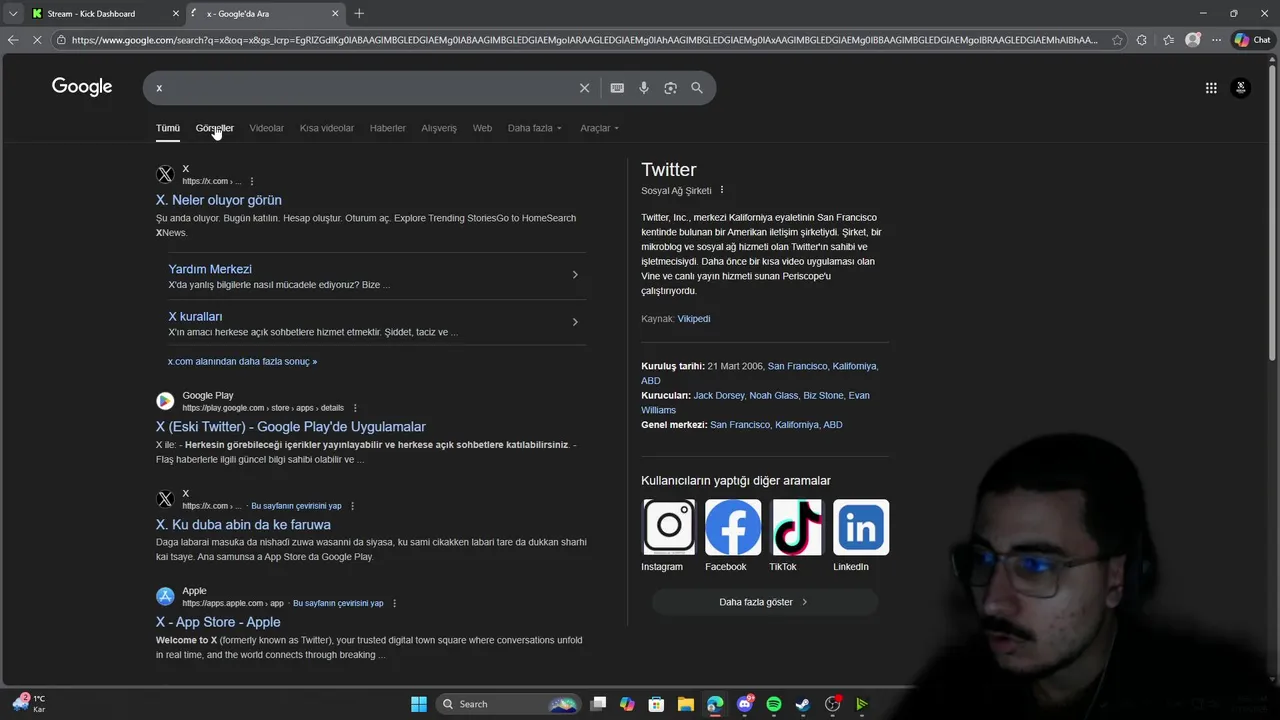The image size is (1280, 720).
Task: Open the Windows Start menu
Action: (x=419, y=704)
